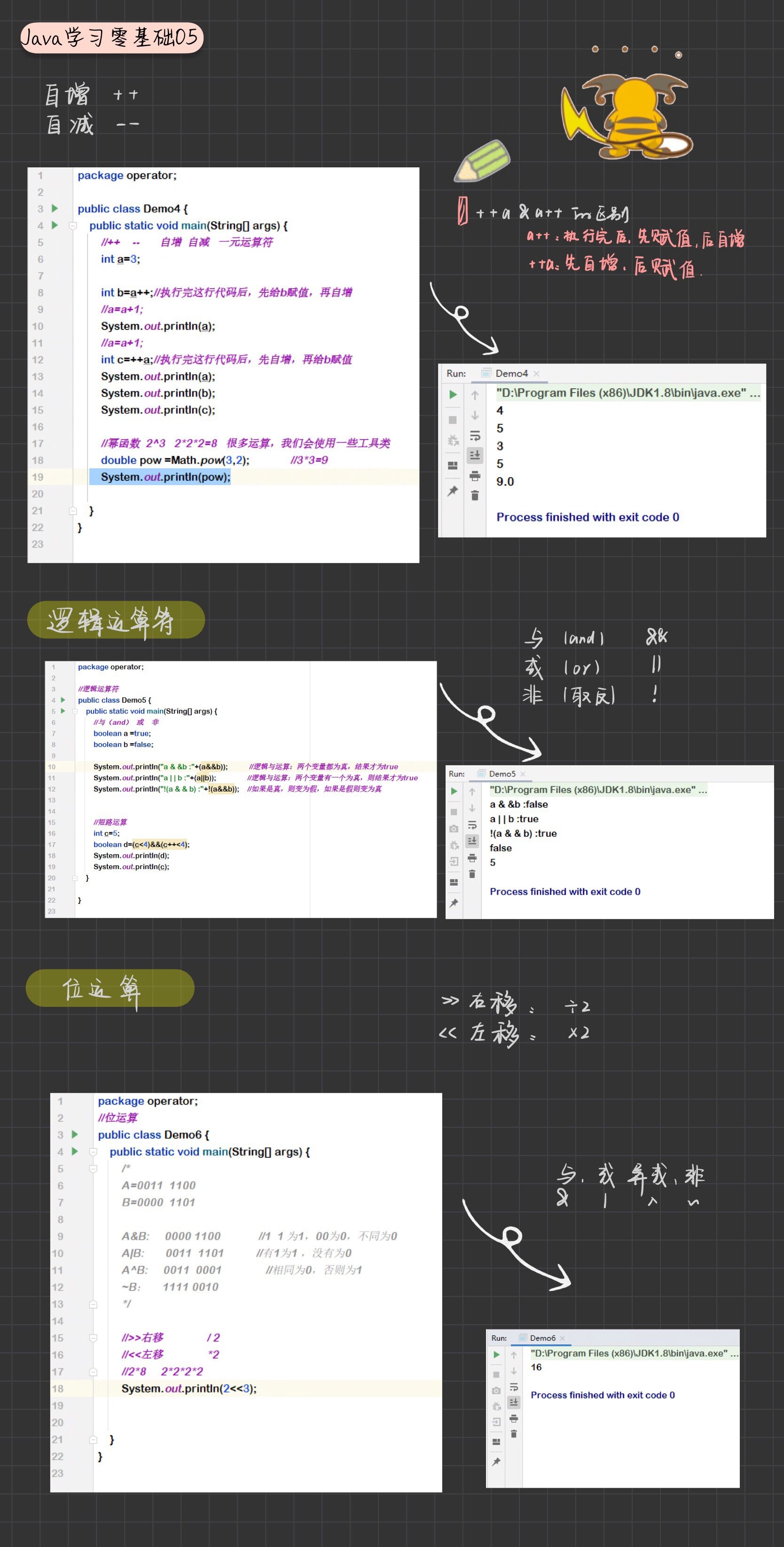The height and width of the screenshot is (1547, 784).
Task: Fold marker at Demo6 line 21
Action: pos(93,1439)
